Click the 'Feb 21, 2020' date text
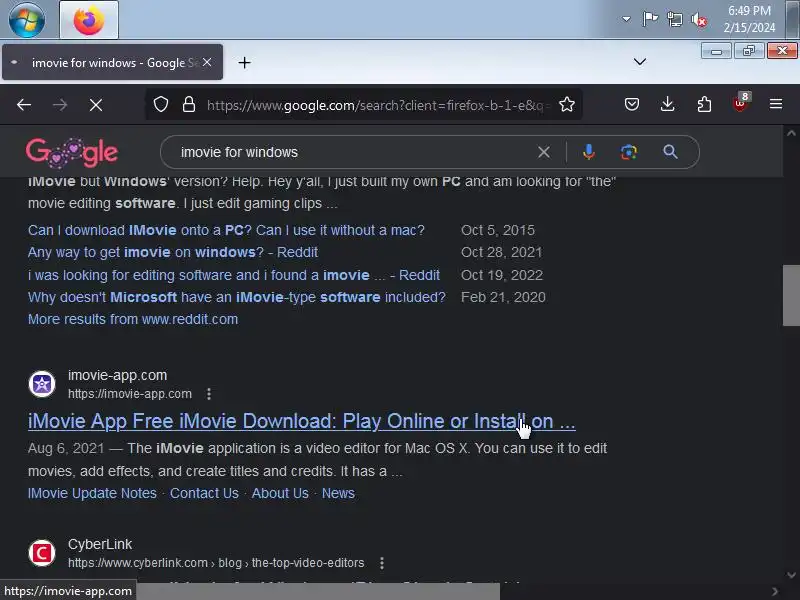Viewport: 800px width, 600px height. point(503,297)
